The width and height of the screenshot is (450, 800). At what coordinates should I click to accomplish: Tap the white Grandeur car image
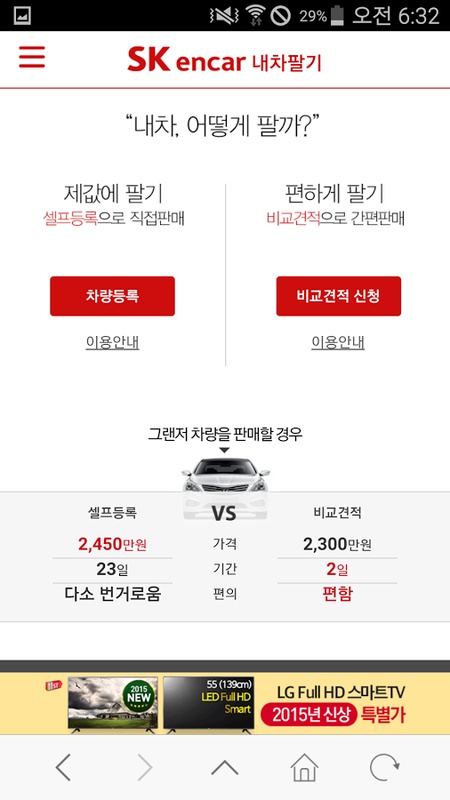tap(225, 489)
